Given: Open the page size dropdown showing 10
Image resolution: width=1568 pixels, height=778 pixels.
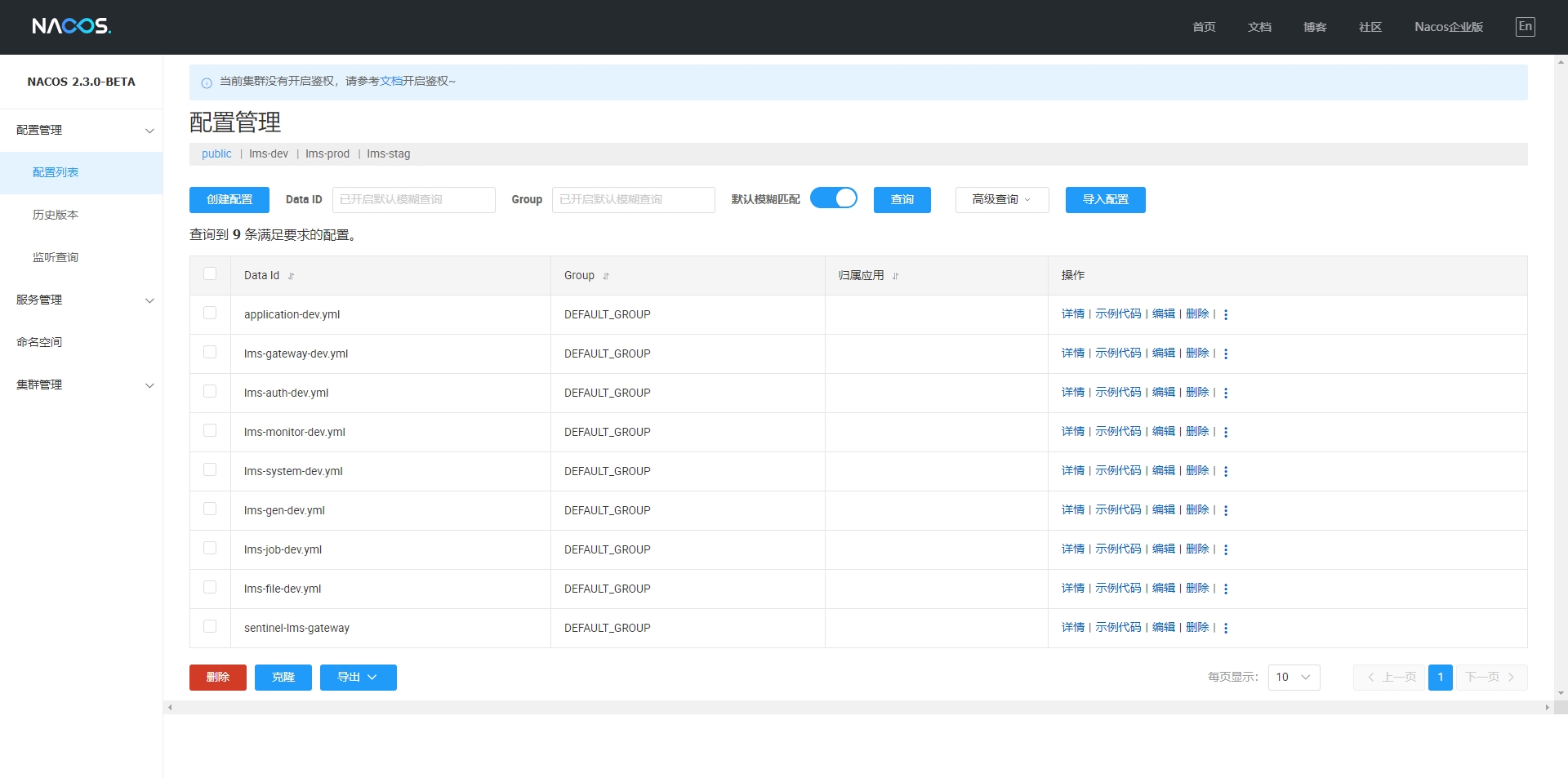Looking at the screenshot, I should pyautogui.click(x=1294, y=678).
